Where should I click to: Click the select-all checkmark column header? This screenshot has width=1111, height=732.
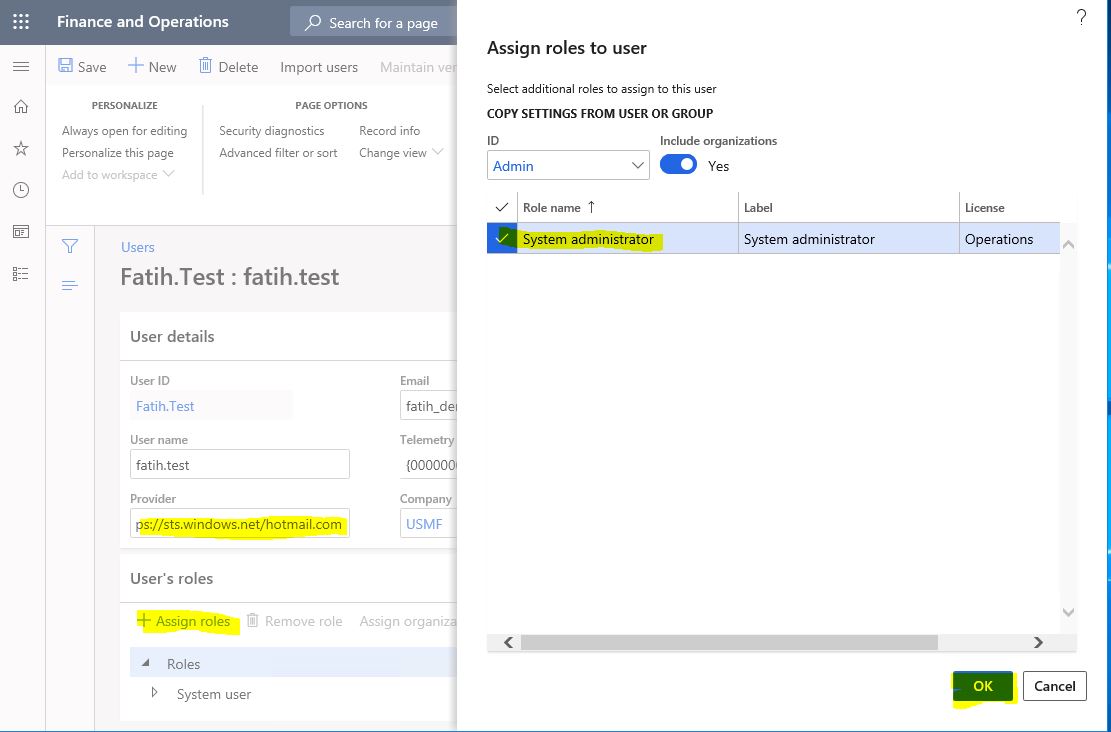pos(502,208)
